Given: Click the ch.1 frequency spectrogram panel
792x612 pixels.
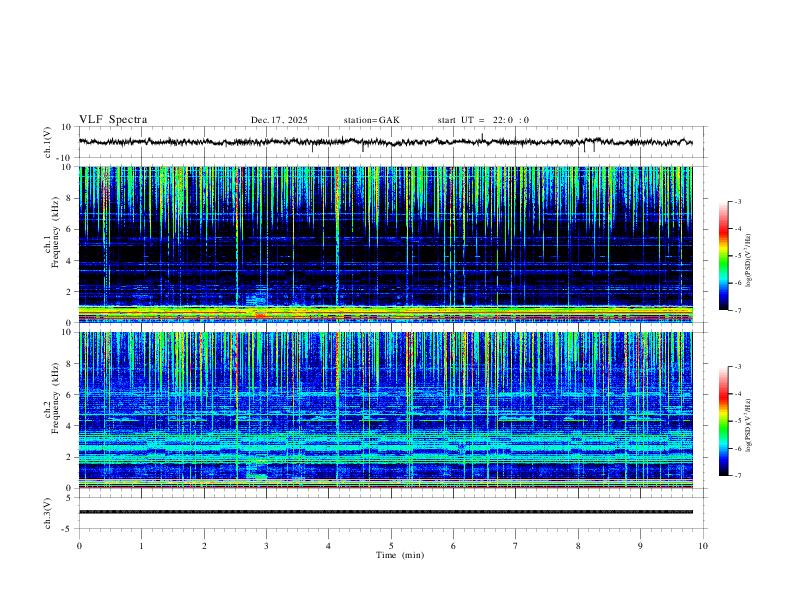Looking at the screenshot, I should [x=386, y=244].
